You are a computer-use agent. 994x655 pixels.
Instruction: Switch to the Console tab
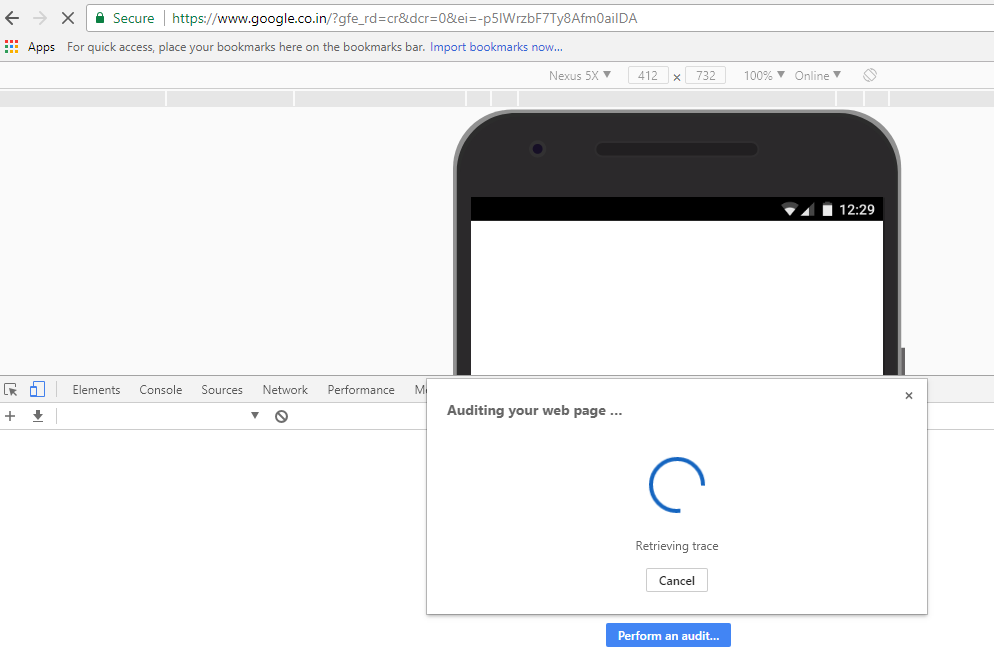click(x=160, y=389)
